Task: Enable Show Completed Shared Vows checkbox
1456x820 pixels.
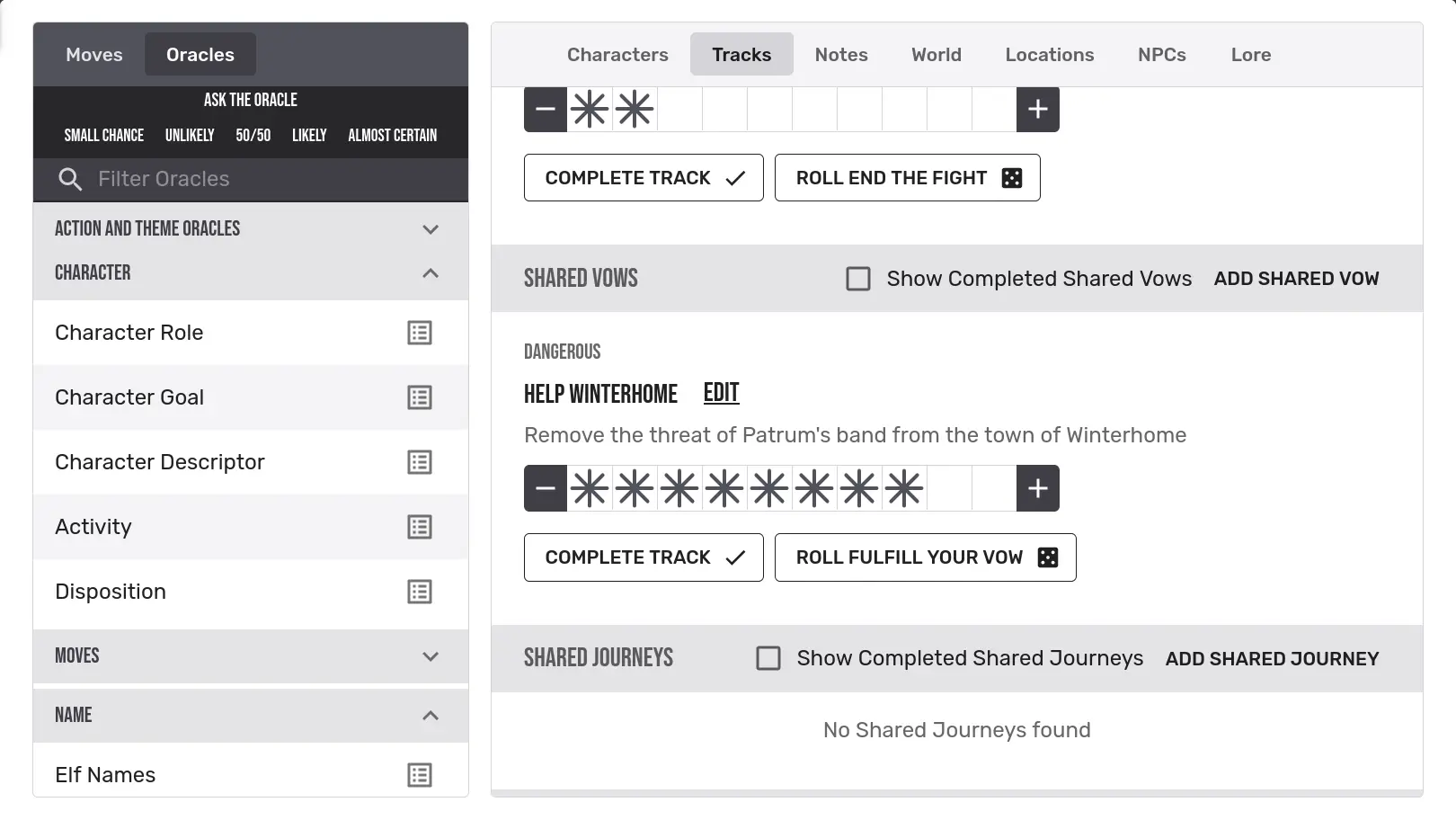Action: 858,279
